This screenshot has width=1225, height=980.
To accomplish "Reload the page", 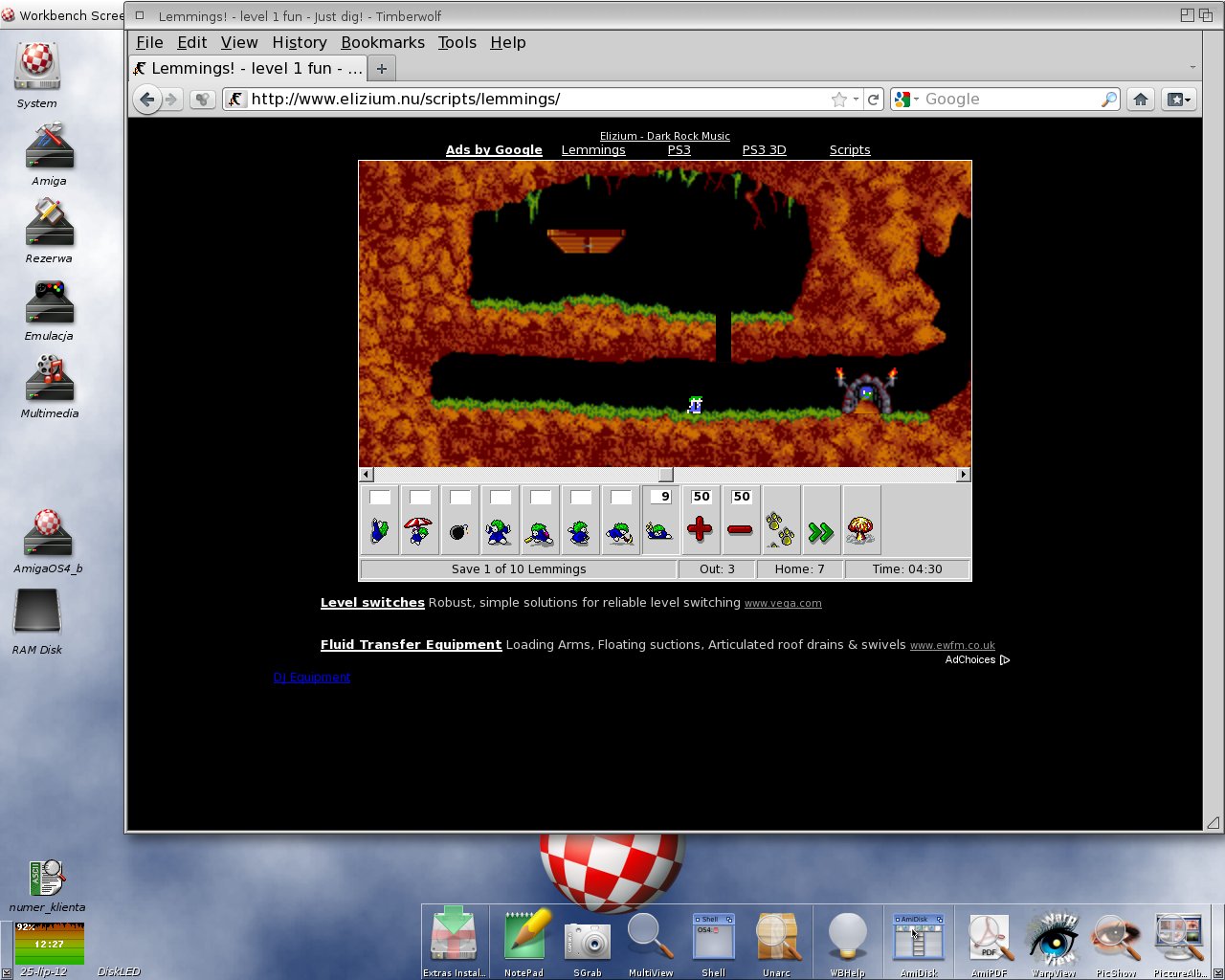I will 873,100.
